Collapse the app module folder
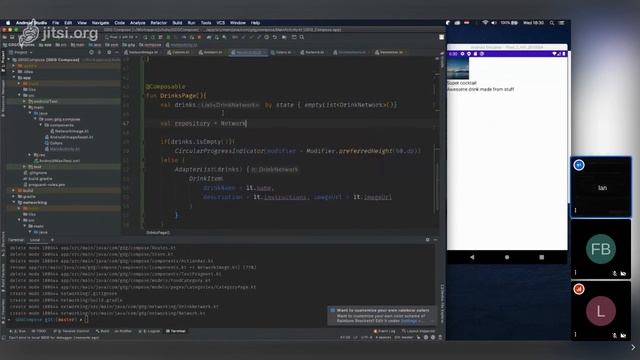 tap(14, 77)
